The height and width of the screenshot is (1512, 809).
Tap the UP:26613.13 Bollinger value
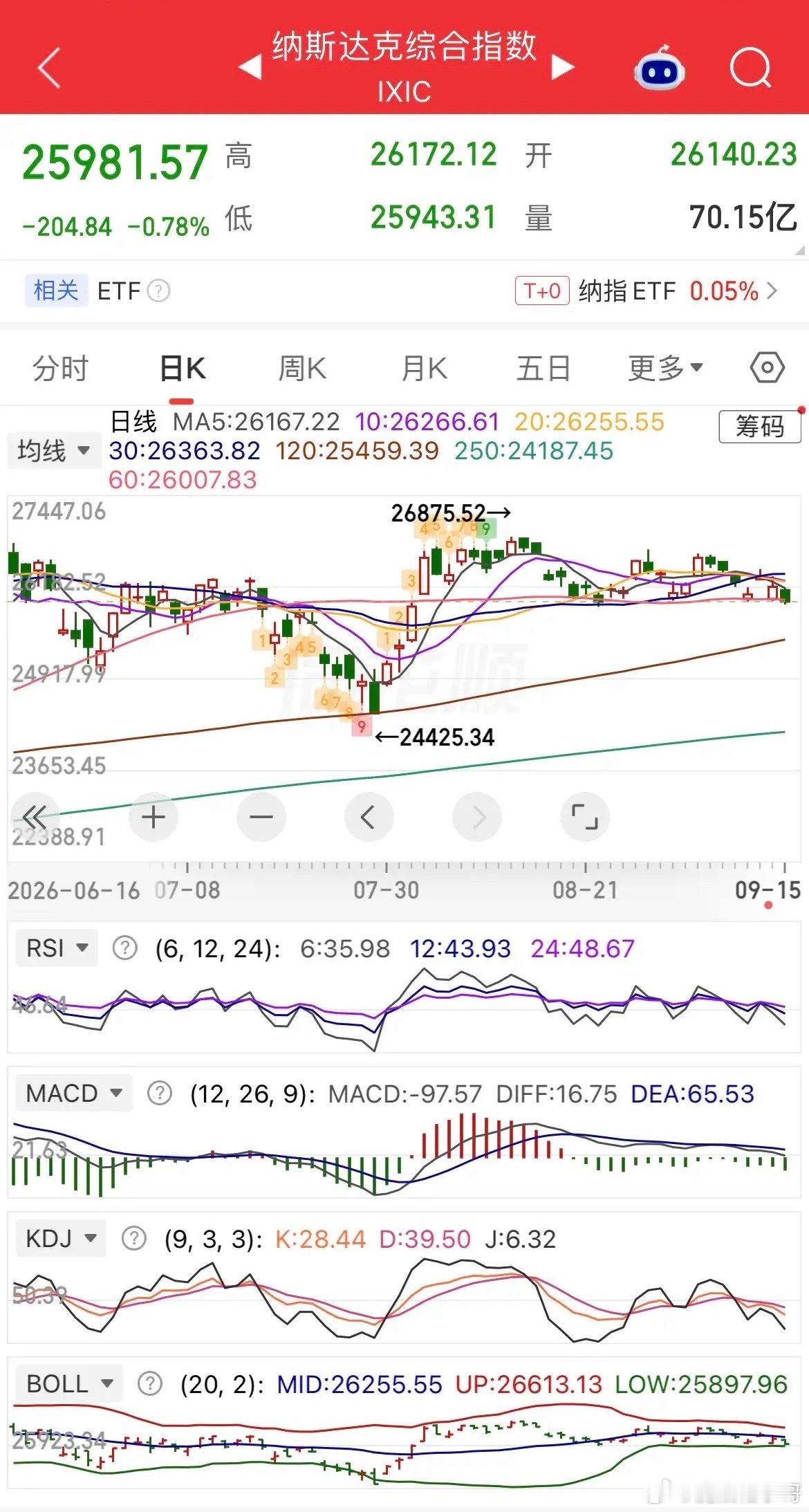point(528,1384)
